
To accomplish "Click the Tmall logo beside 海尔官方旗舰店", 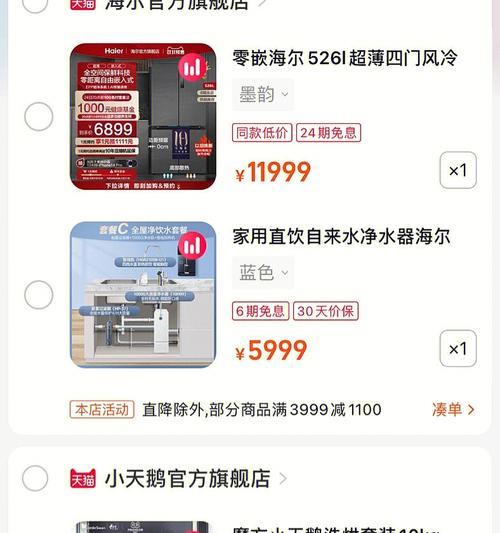I will click(83, 4).
